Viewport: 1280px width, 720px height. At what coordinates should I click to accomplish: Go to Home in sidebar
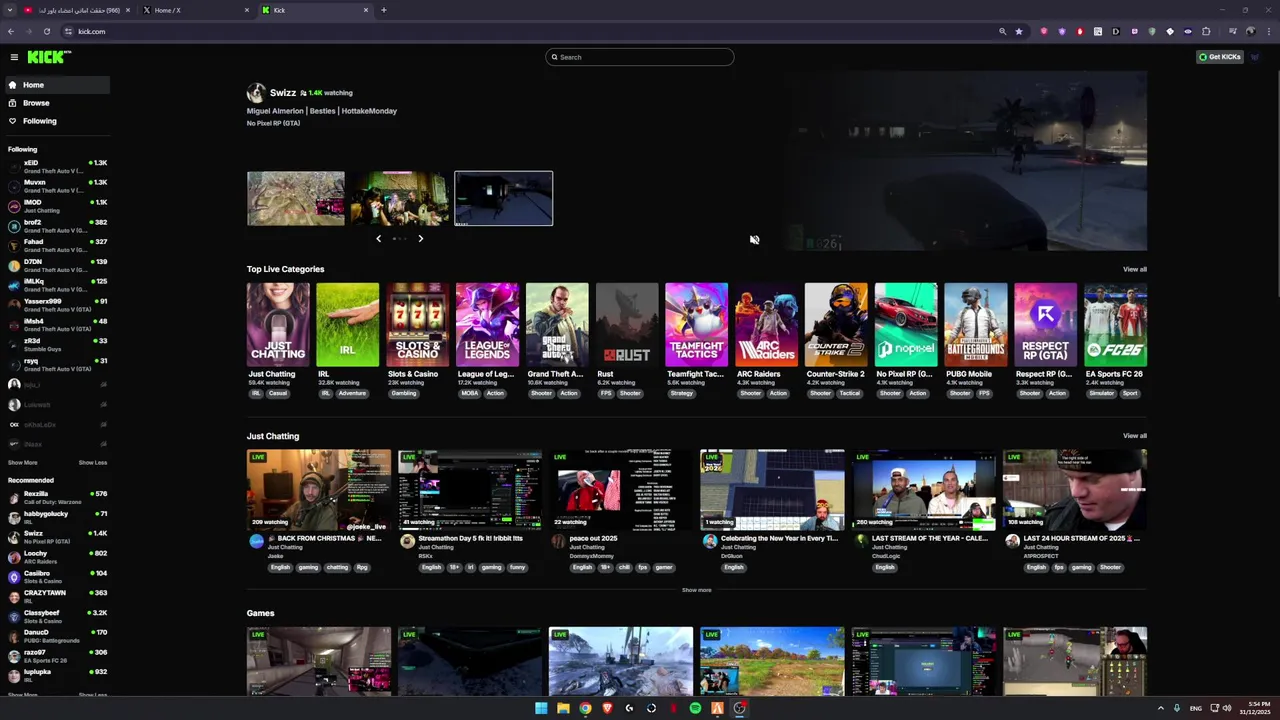coord(56,85)
